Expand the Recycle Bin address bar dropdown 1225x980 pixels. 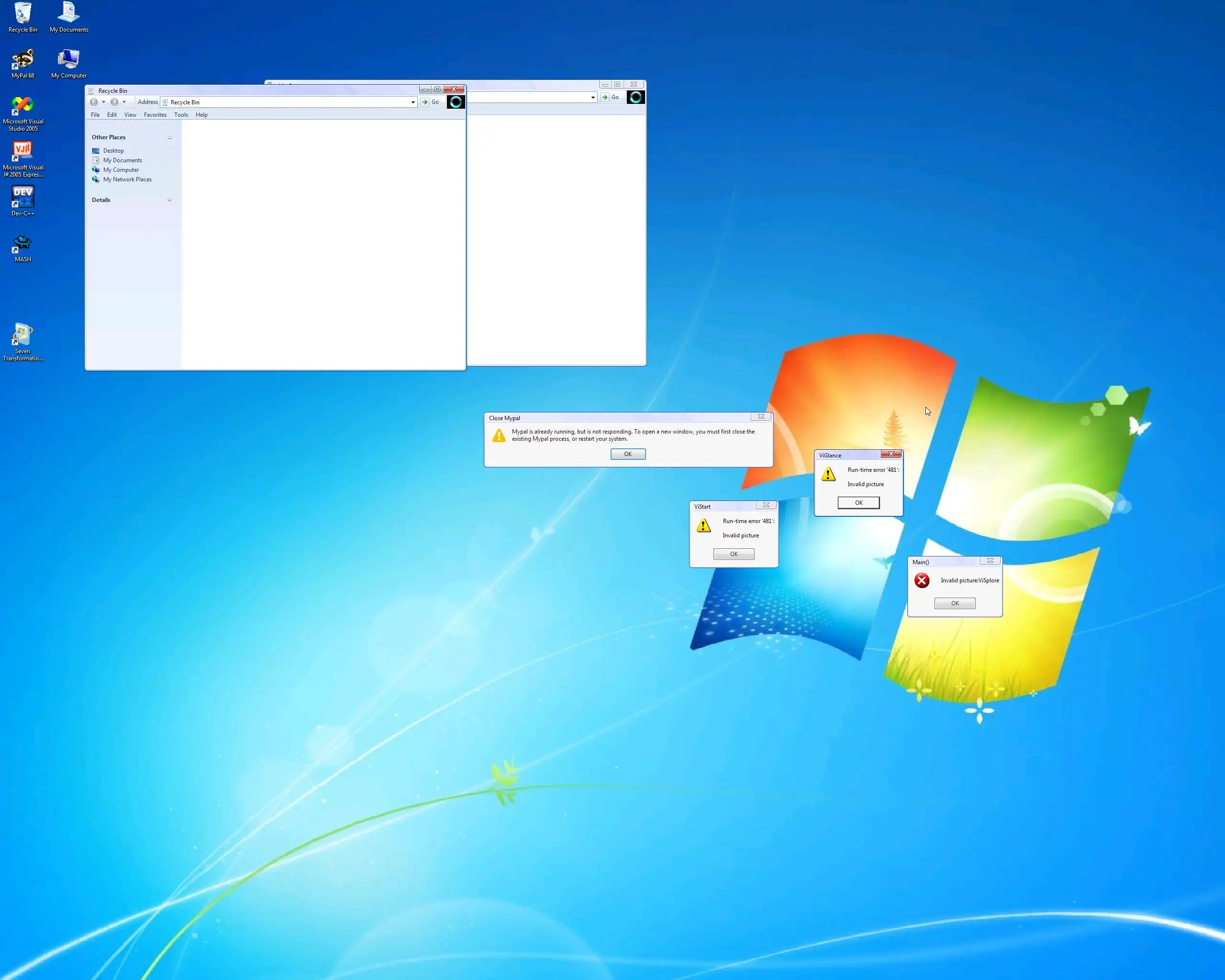[413, 102]
